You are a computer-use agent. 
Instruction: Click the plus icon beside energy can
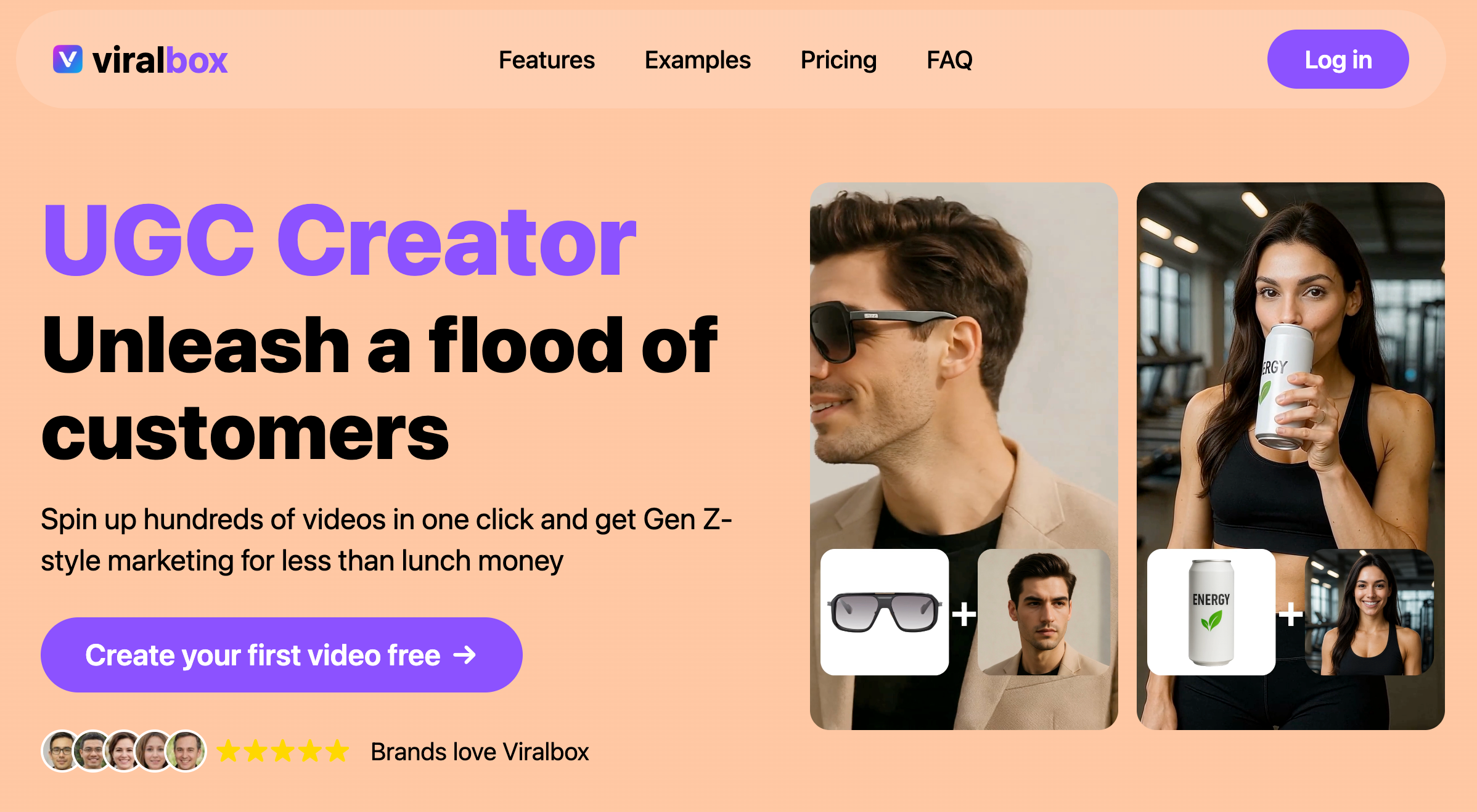[x=1291, y=614]
